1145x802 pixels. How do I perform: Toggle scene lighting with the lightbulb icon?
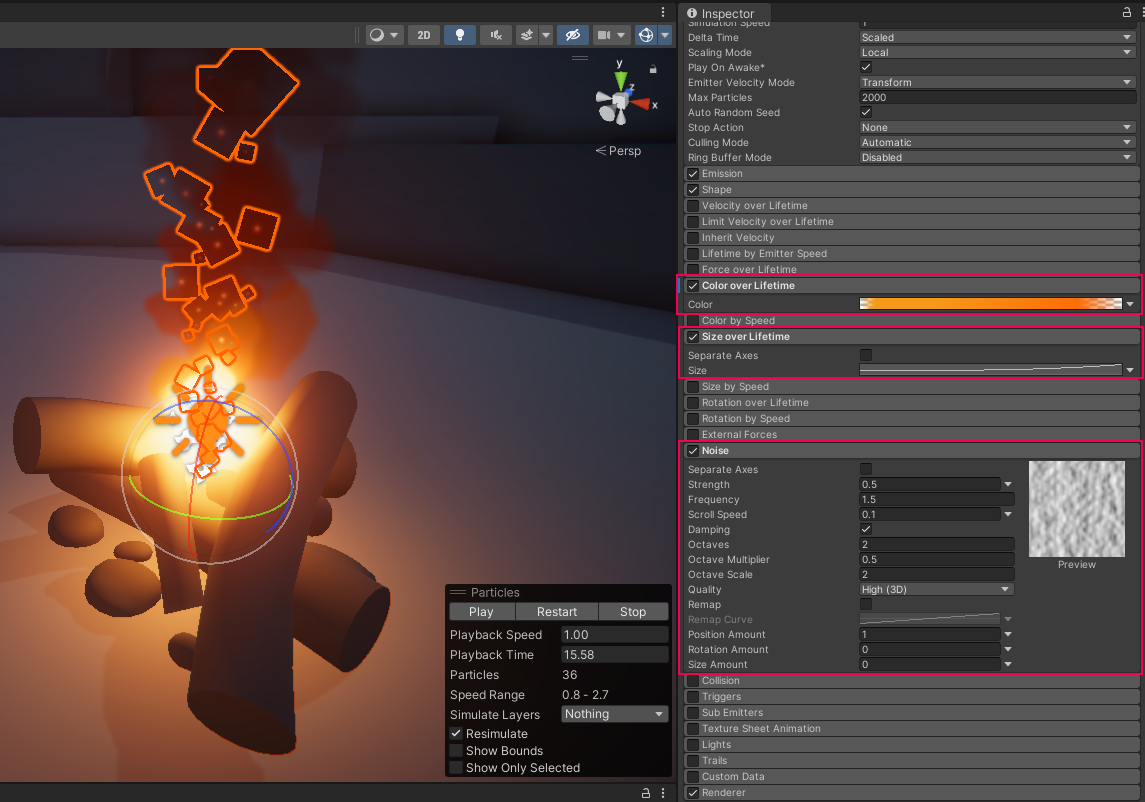coord(459,35)
